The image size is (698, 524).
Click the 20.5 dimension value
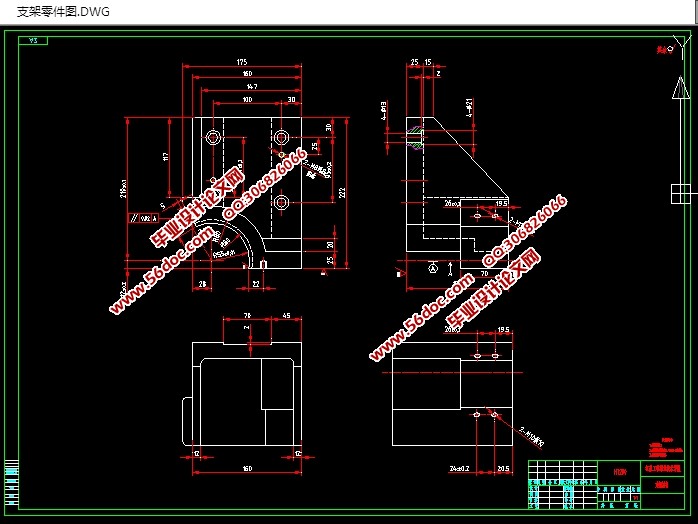(503, 468)
